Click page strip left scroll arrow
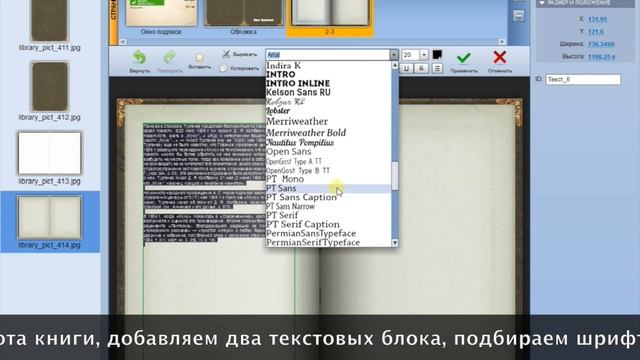Screen dimensions: 640x360 click(122, 42)
